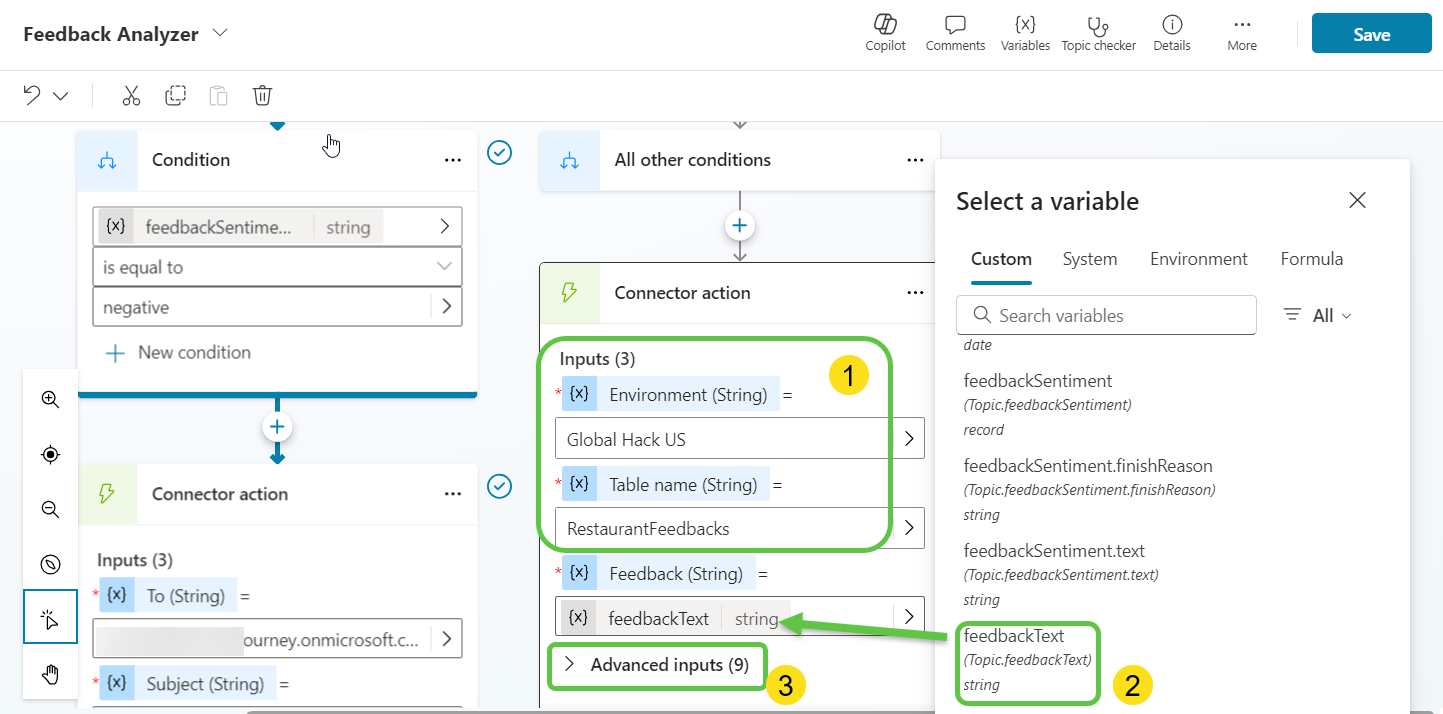1443x714 pixels.
Task: Click the Zoom out canvas tool
Action: pyautogui.click(x=50, y=509)
